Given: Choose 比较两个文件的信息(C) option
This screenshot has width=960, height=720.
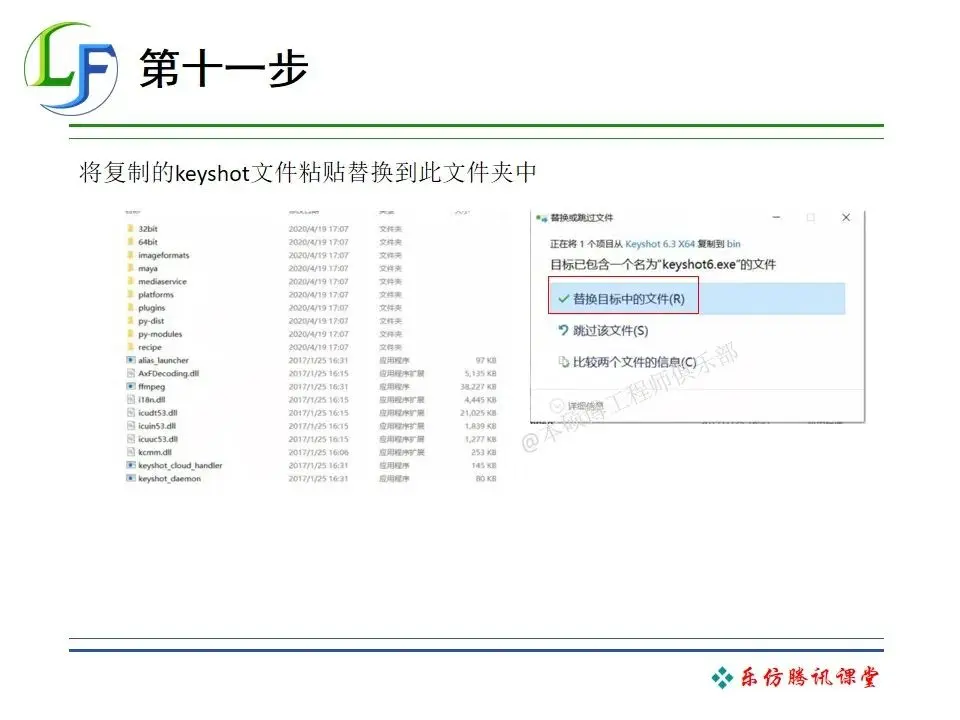Looking at the screenshot, I should pyautogui.click(x=627, y=362).
